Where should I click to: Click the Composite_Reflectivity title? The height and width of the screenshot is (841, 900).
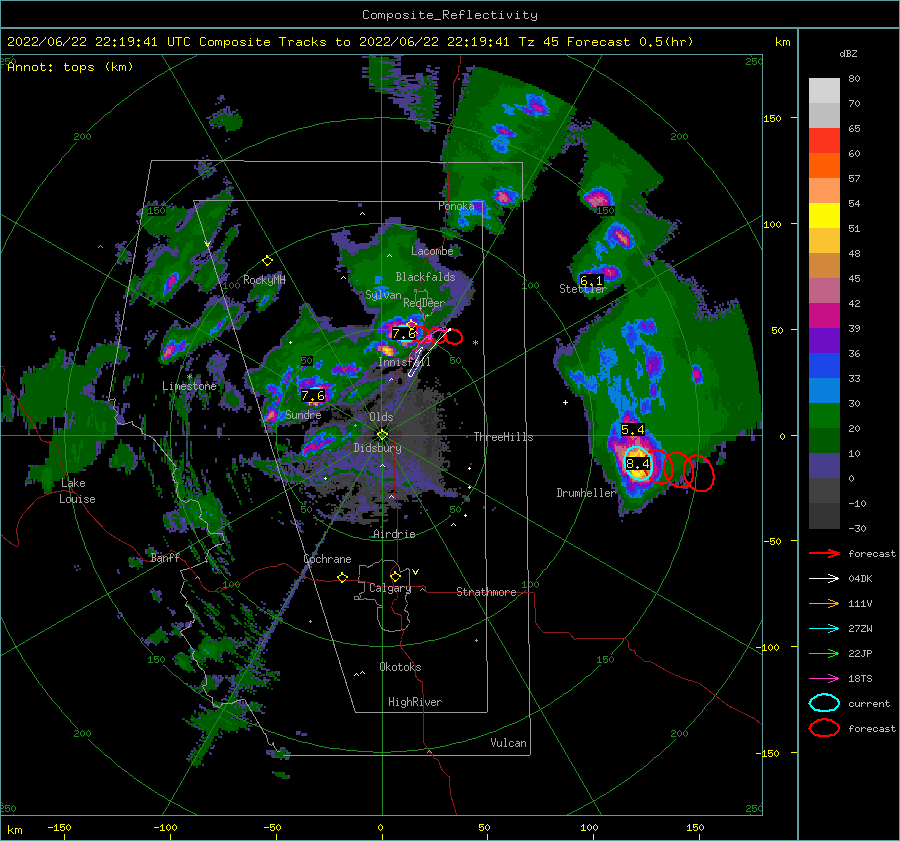[450, 15]
